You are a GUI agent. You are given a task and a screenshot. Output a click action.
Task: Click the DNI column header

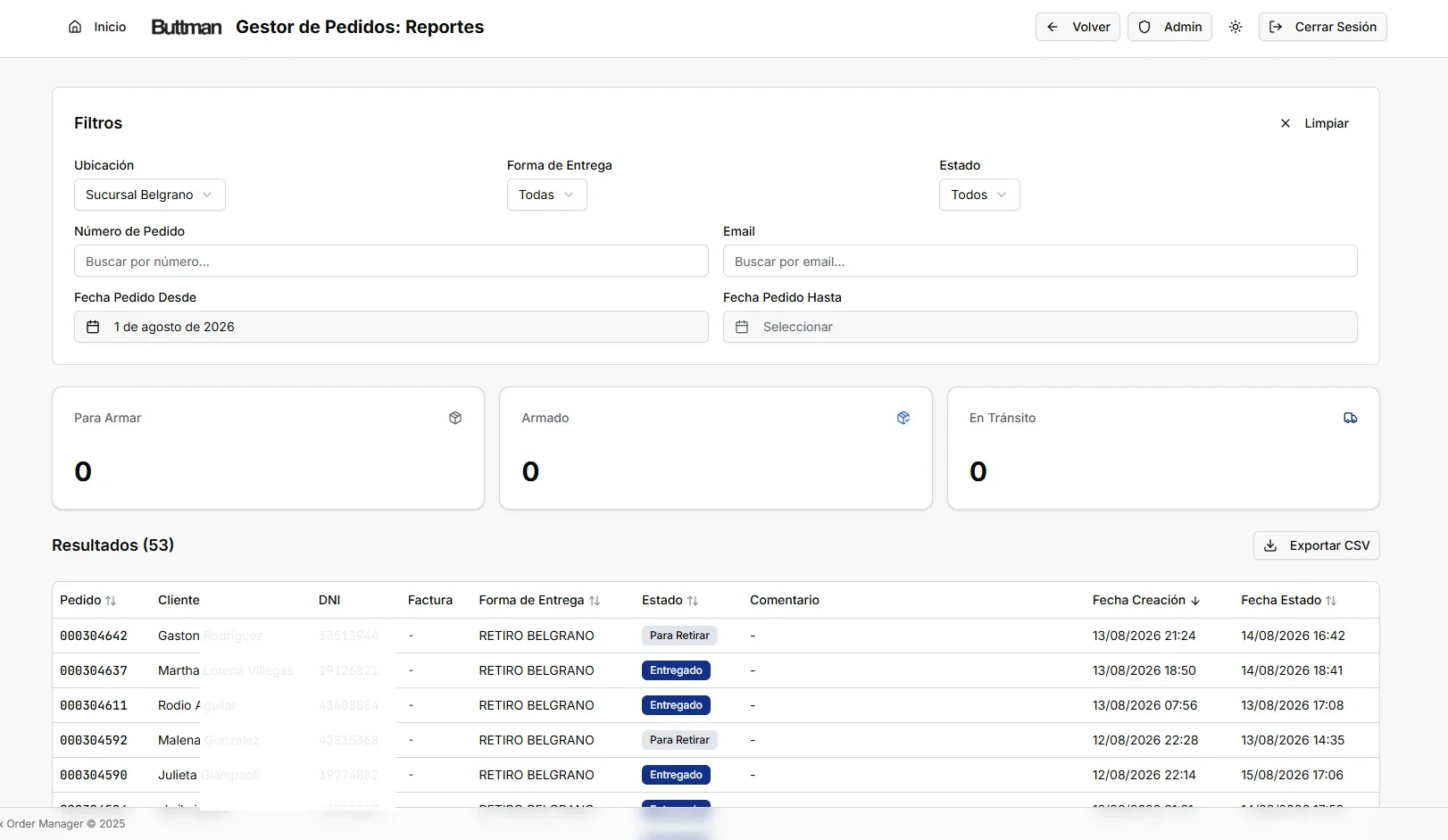click(x=329, y=600)
